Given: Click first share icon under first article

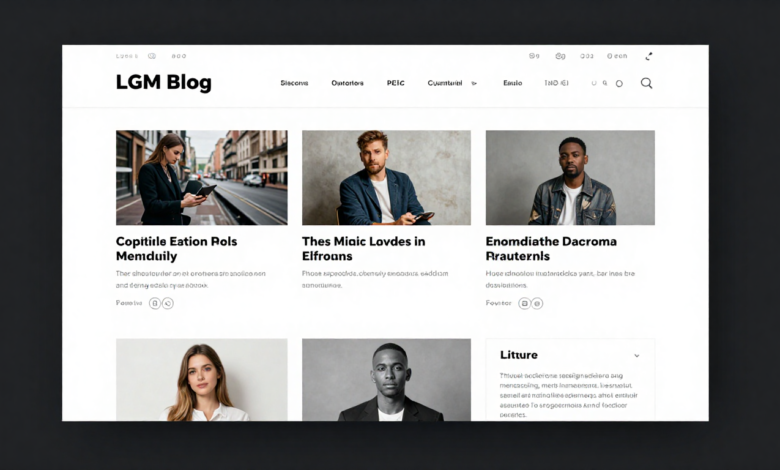Looking at the screenshot, I should pyautogui.click(x=155, y=303).
